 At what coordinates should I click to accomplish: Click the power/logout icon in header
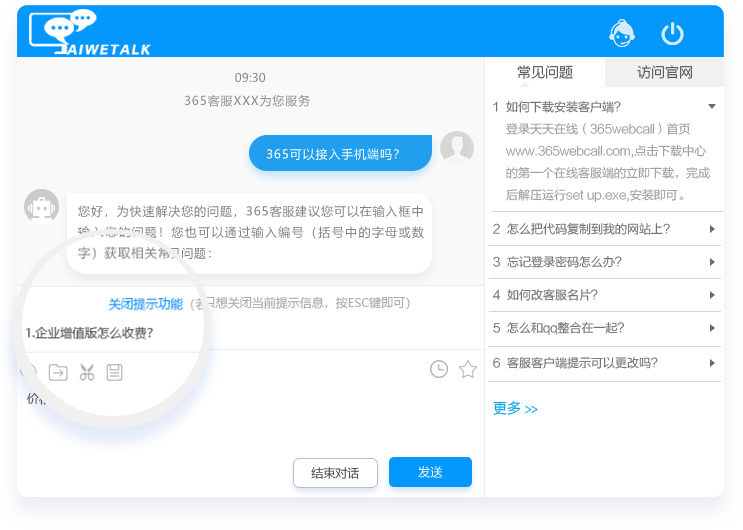pos(673,33)
